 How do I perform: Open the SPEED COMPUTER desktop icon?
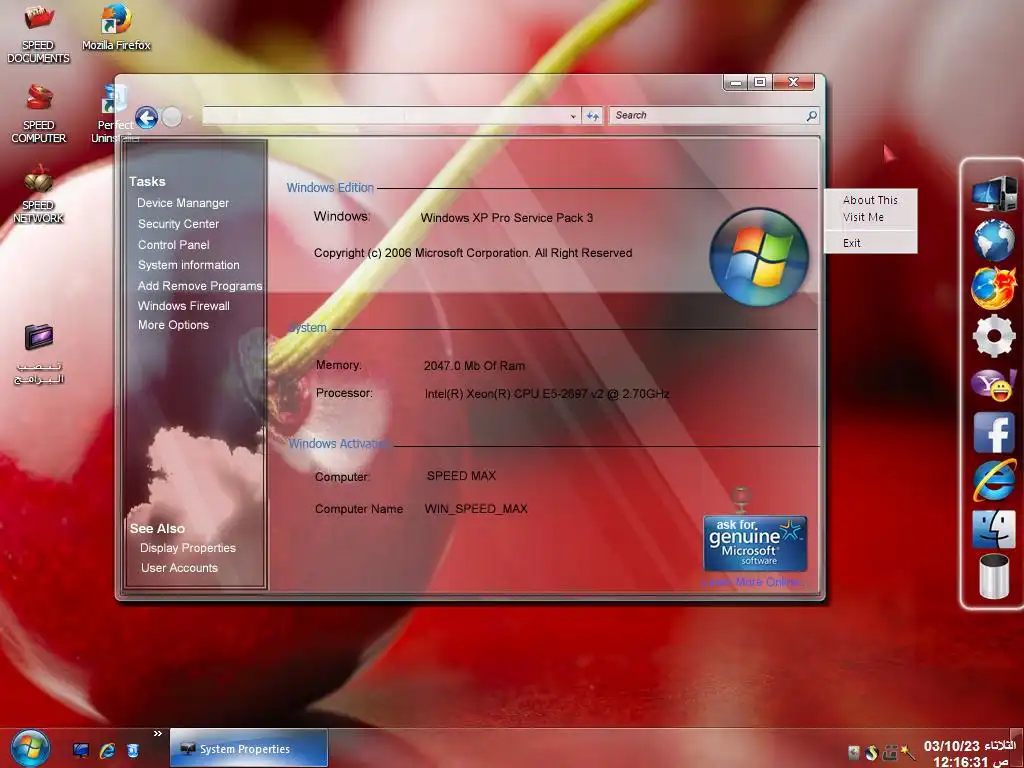click(x=39, y=114)
